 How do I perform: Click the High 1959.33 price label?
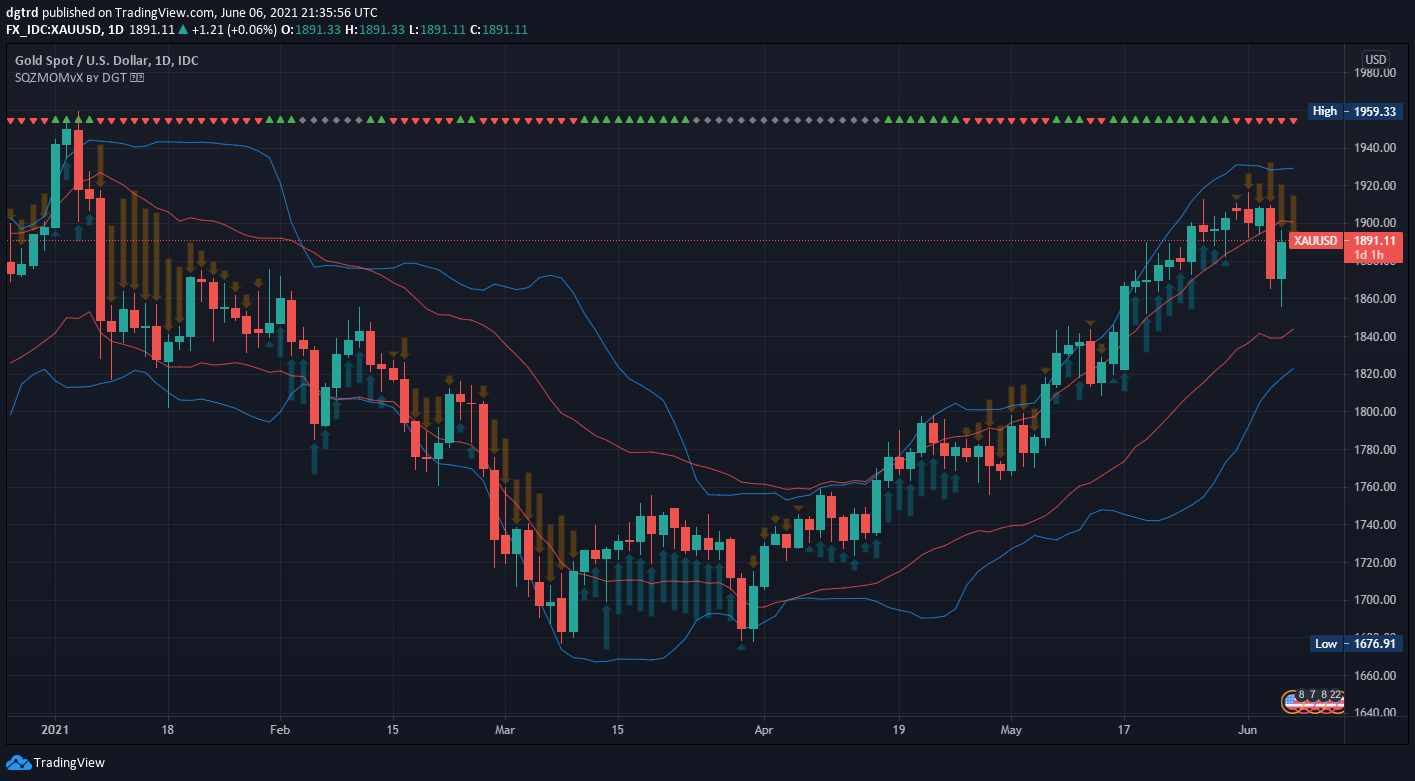pyautogui.click(x=1354, y=111)
